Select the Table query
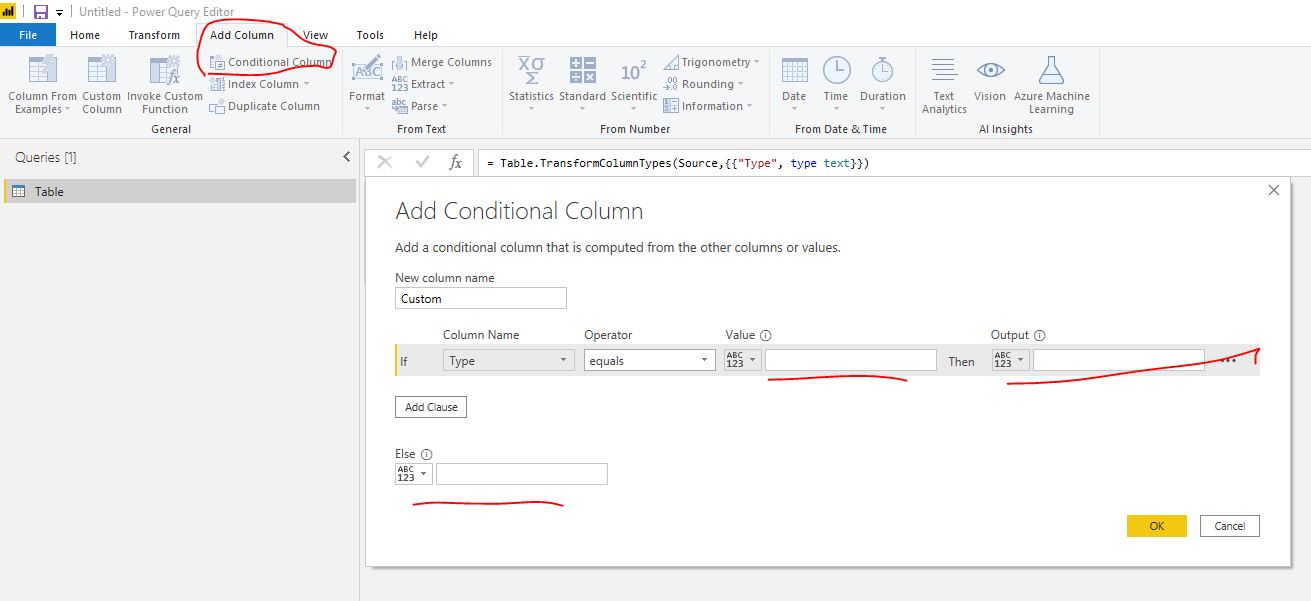Image resolution: width=1311 pixels, height=601 pixels. 180,191
